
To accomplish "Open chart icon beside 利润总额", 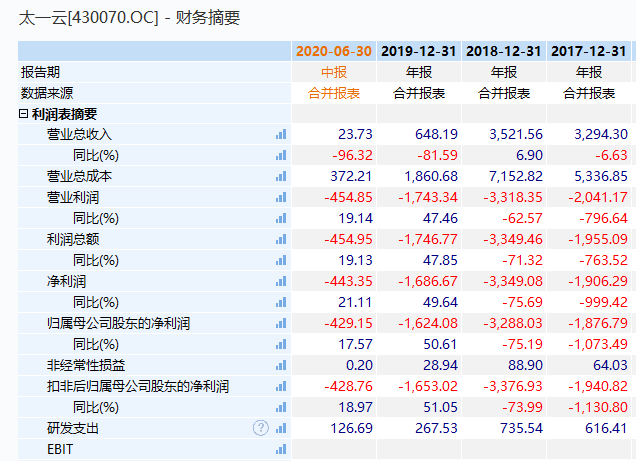I will click(x=281, y=240).
